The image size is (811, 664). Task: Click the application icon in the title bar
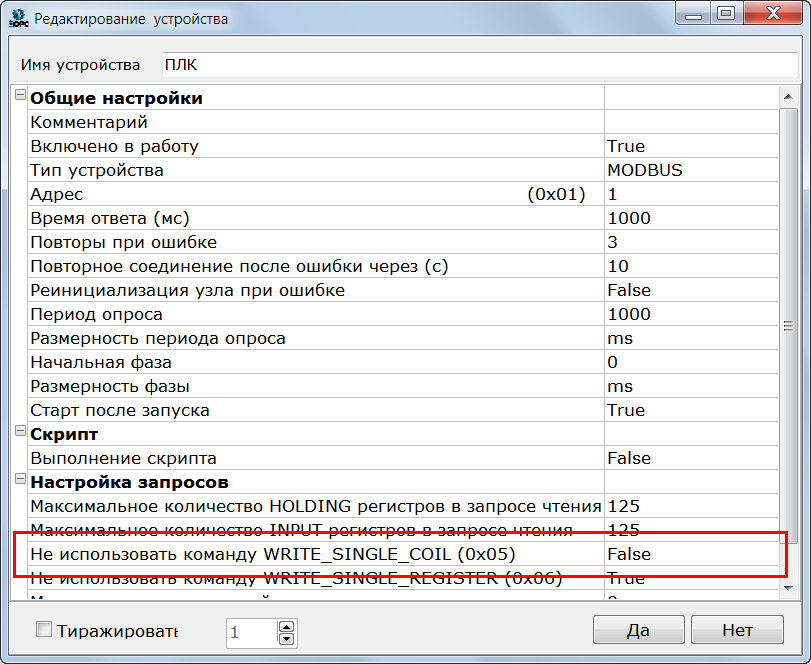18,18
